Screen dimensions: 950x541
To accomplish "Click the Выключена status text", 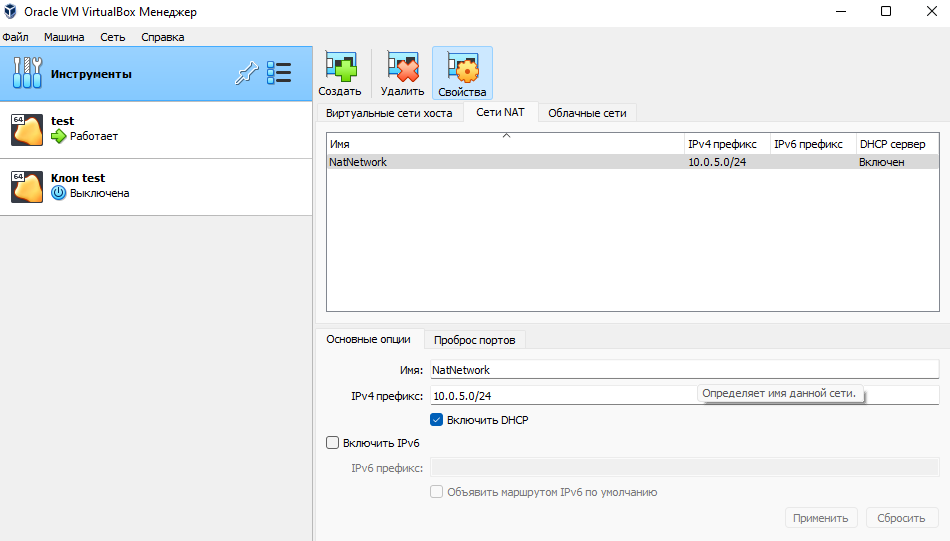I will (x=99, y=193).
